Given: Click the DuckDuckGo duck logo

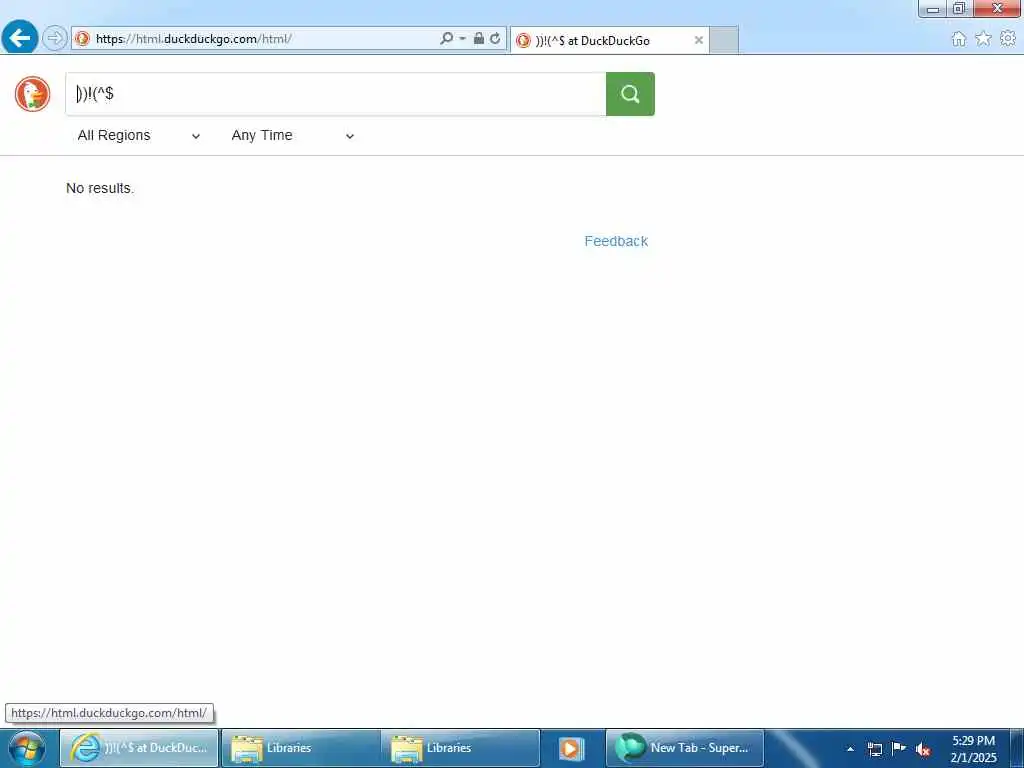Looking at the screenshot, I should tap(33, 94).
